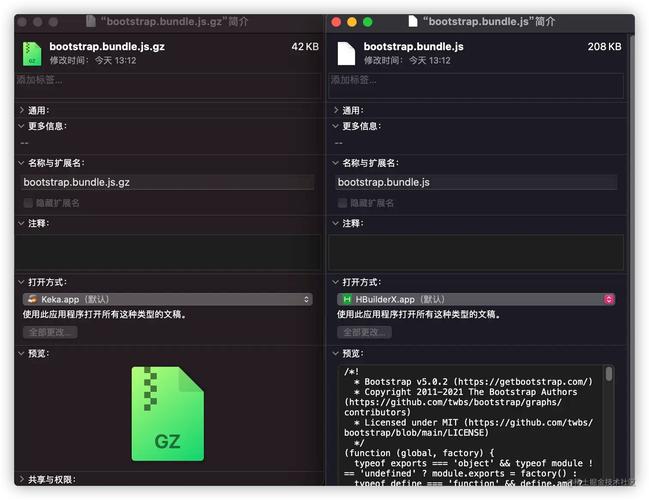The width and height of the screenshot is (649, 500).
Task: Click 全部更改 button in the js window
Action: pyautogui.click(x=364, y=332)
